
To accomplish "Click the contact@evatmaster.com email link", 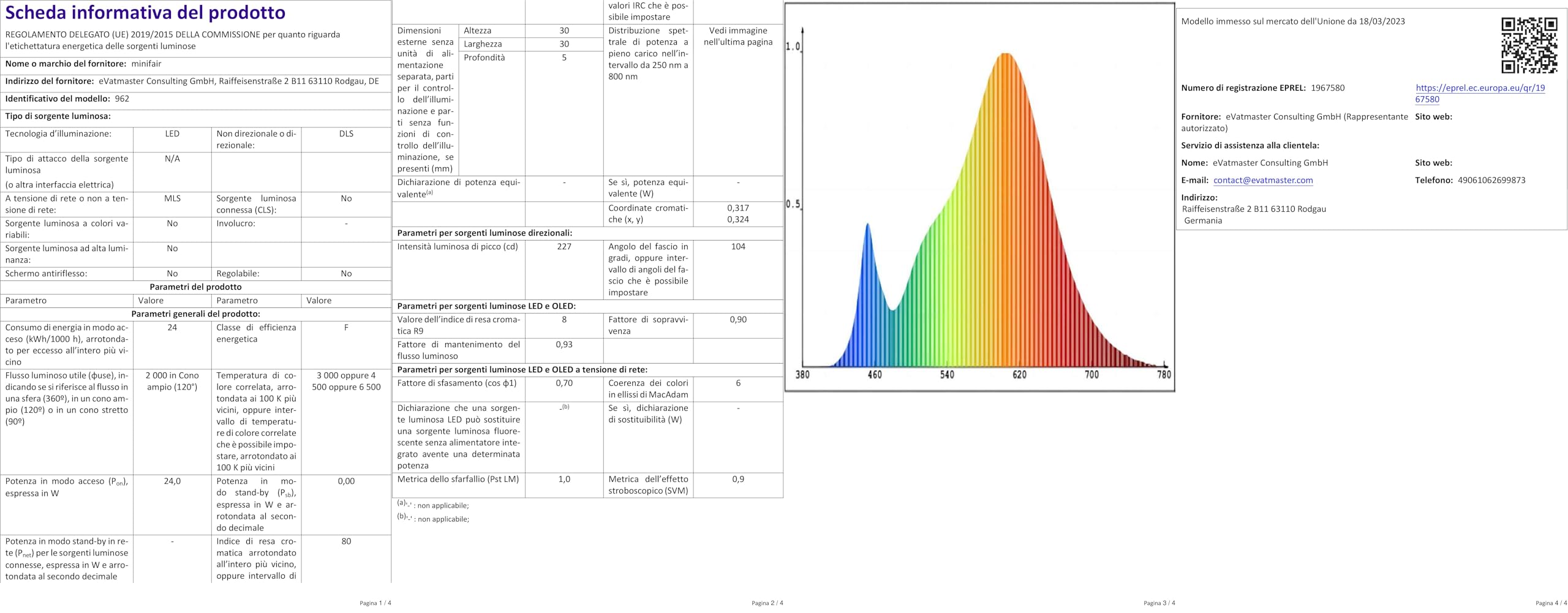I will click(x=1263, y=180).
